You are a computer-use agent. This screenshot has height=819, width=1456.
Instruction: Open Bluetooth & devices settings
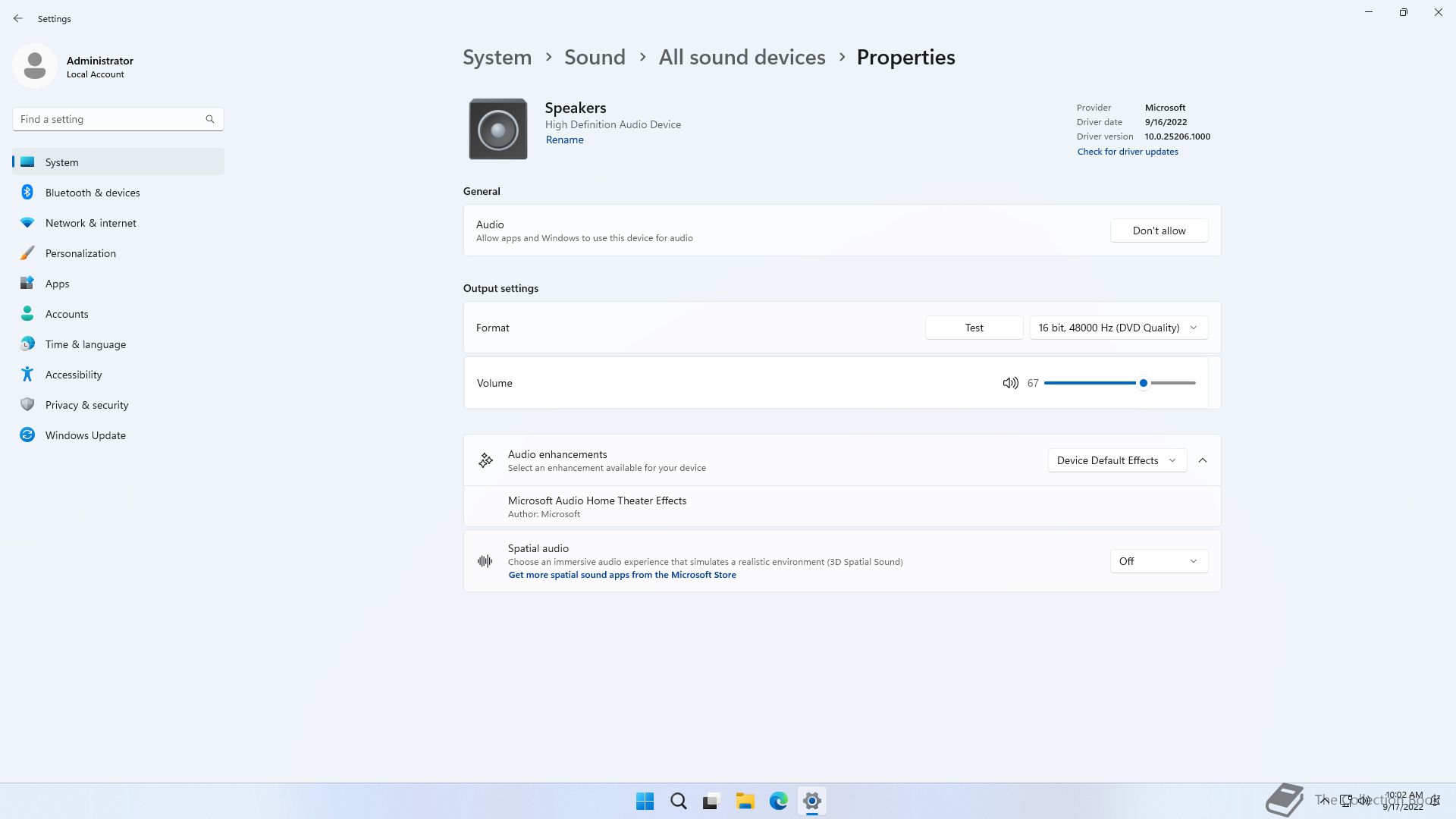coord(118,193)
